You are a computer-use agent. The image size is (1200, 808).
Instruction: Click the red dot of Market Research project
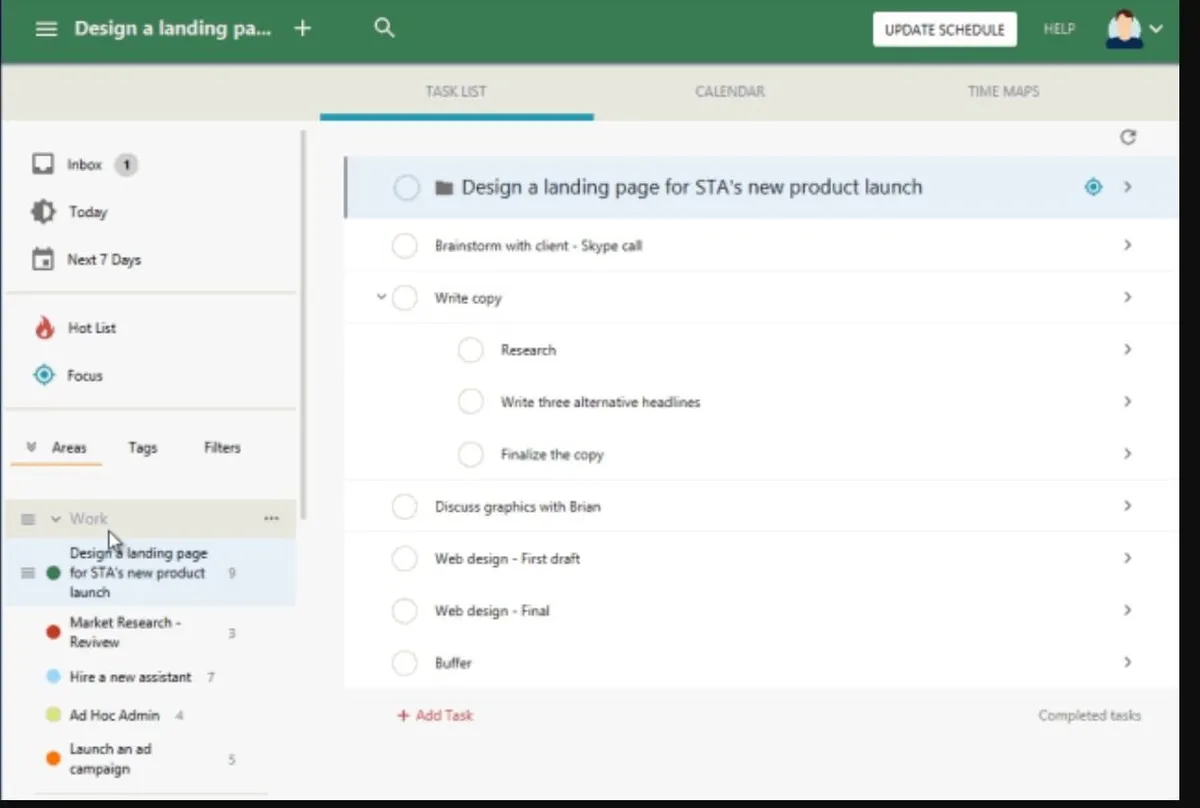[53, 632]
